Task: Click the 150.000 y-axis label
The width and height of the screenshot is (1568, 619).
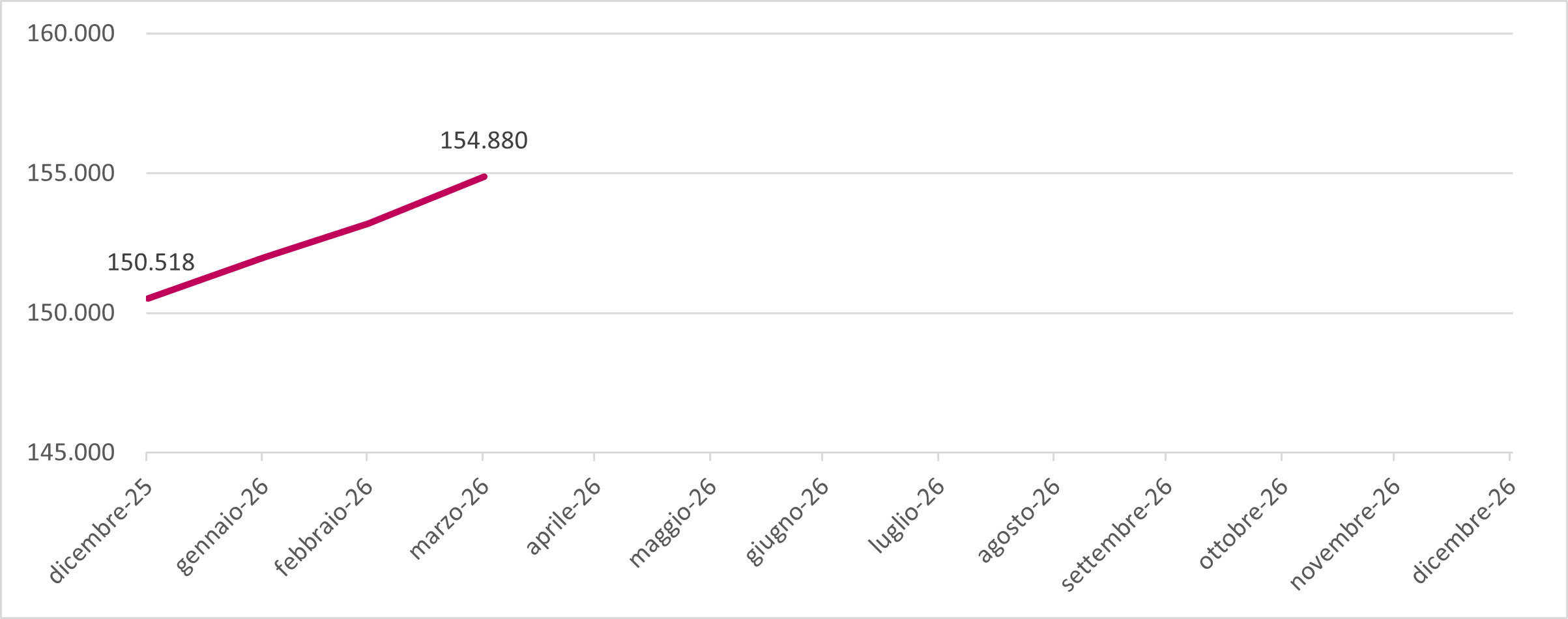Action: (x=70, y=313)
